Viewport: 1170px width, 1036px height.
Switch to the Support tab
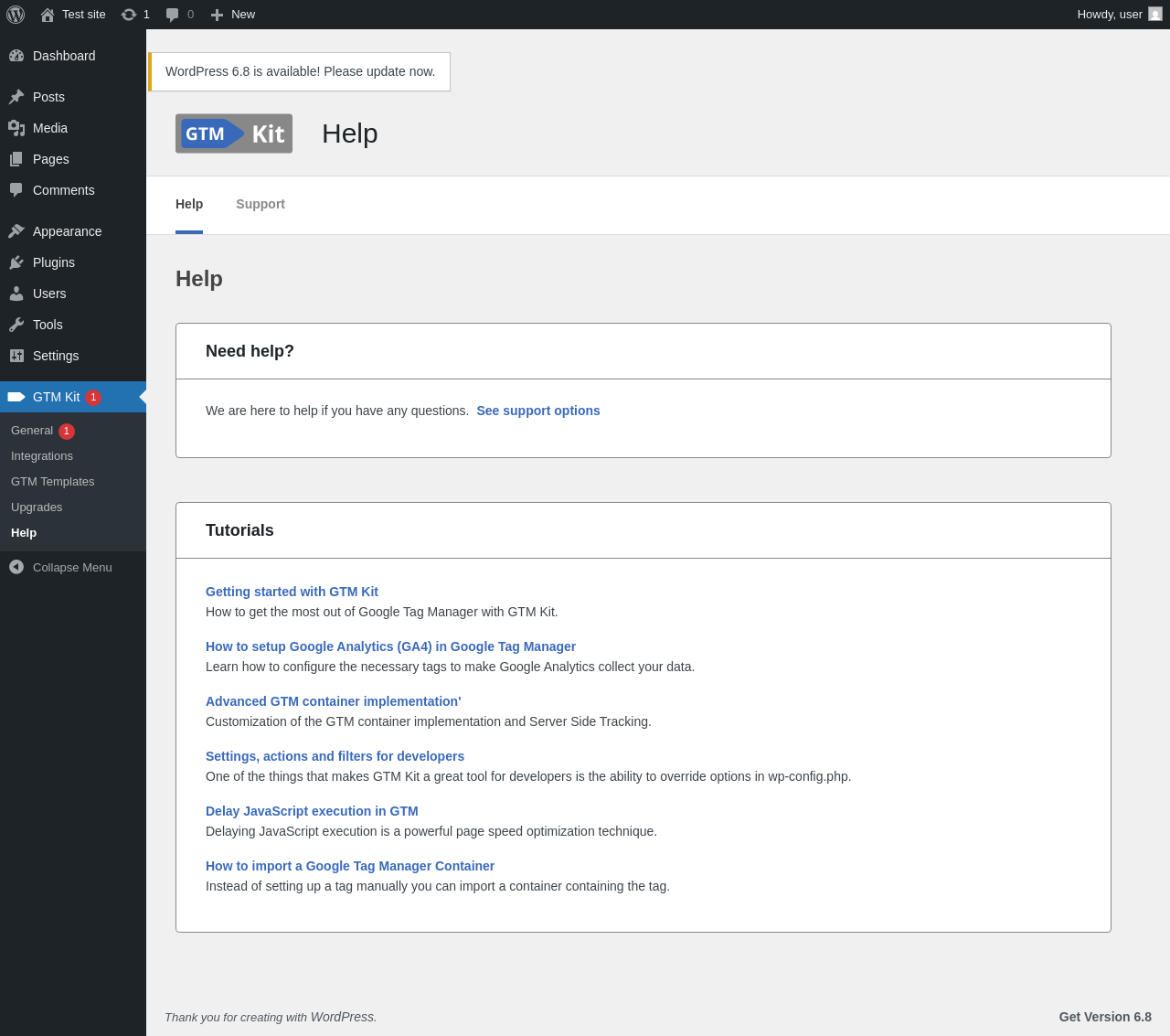click(261, 204)
